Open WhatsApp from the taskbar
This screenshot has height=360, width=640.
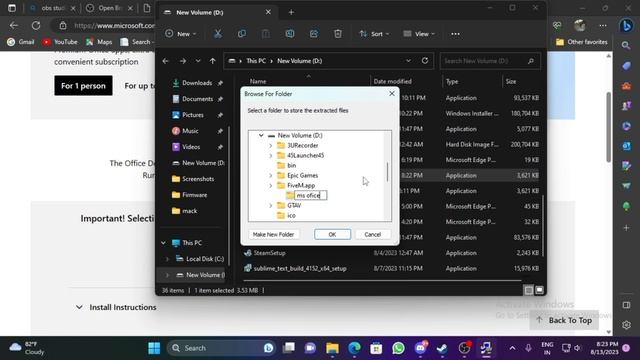tap(398, 348)
